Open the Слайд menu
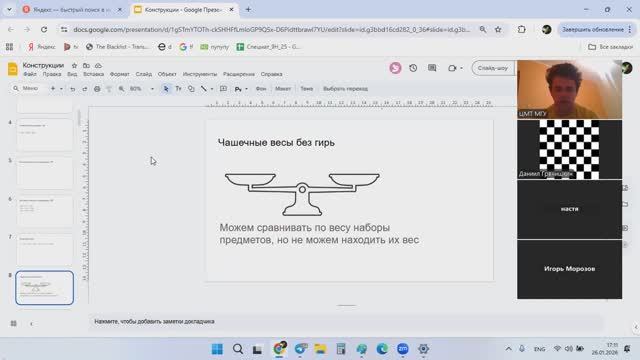This screenshot has height=360, width=640. (144, 74)
